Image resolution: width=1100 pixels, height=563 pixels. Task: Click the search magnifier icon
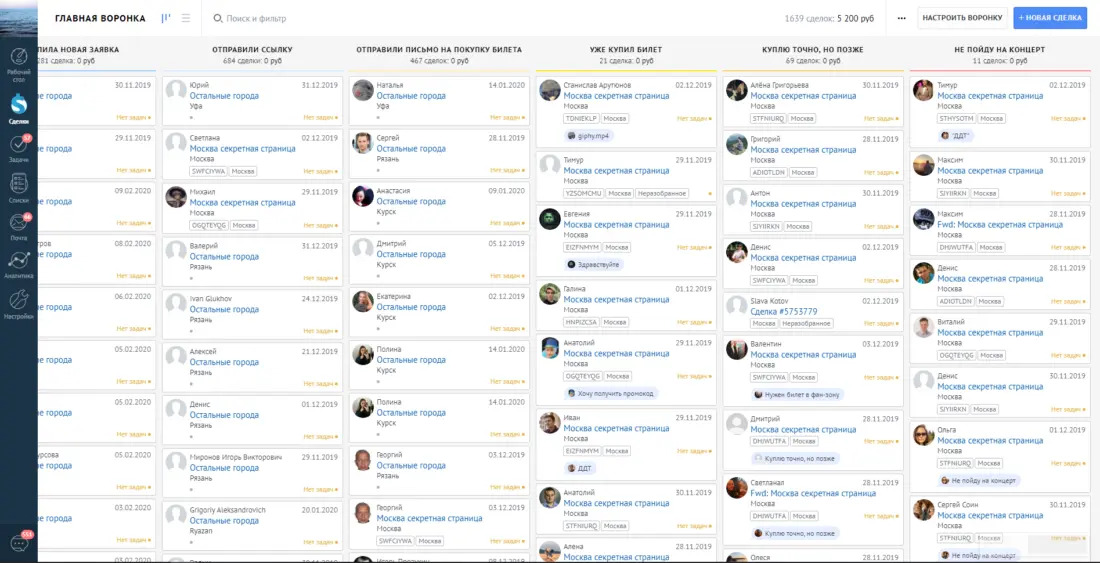[217, 19]
